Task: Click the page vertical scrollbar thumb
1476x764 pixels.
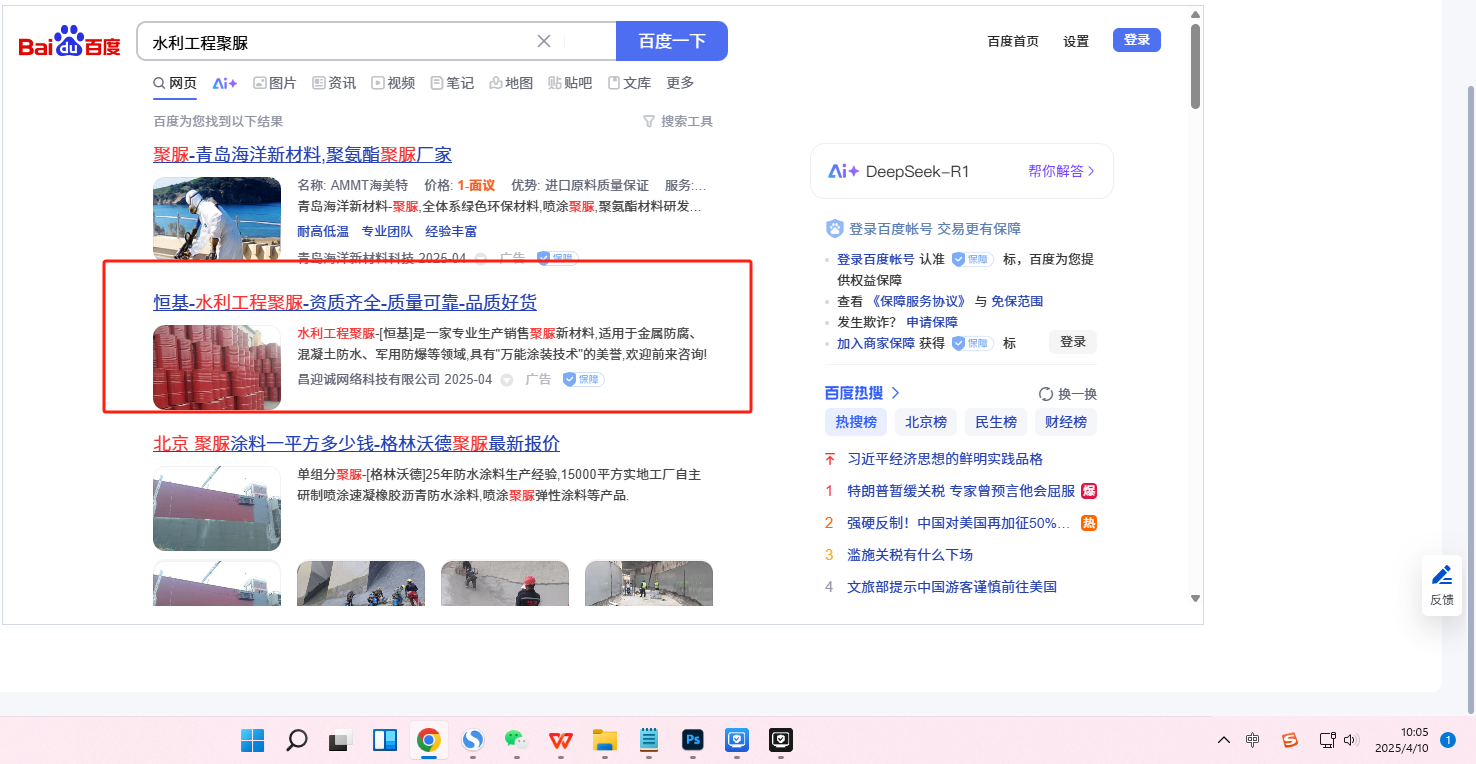Action: click(x=1195, y=65)
